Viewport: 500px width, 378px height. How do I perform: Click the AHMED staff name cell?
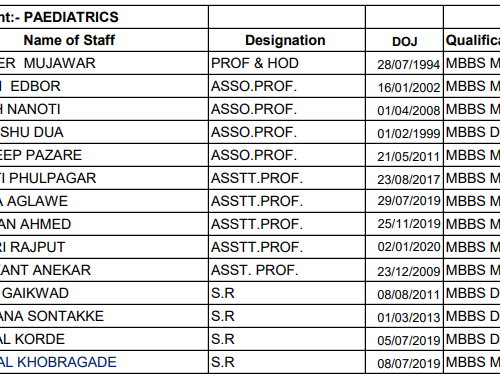[x=104, y=224]
